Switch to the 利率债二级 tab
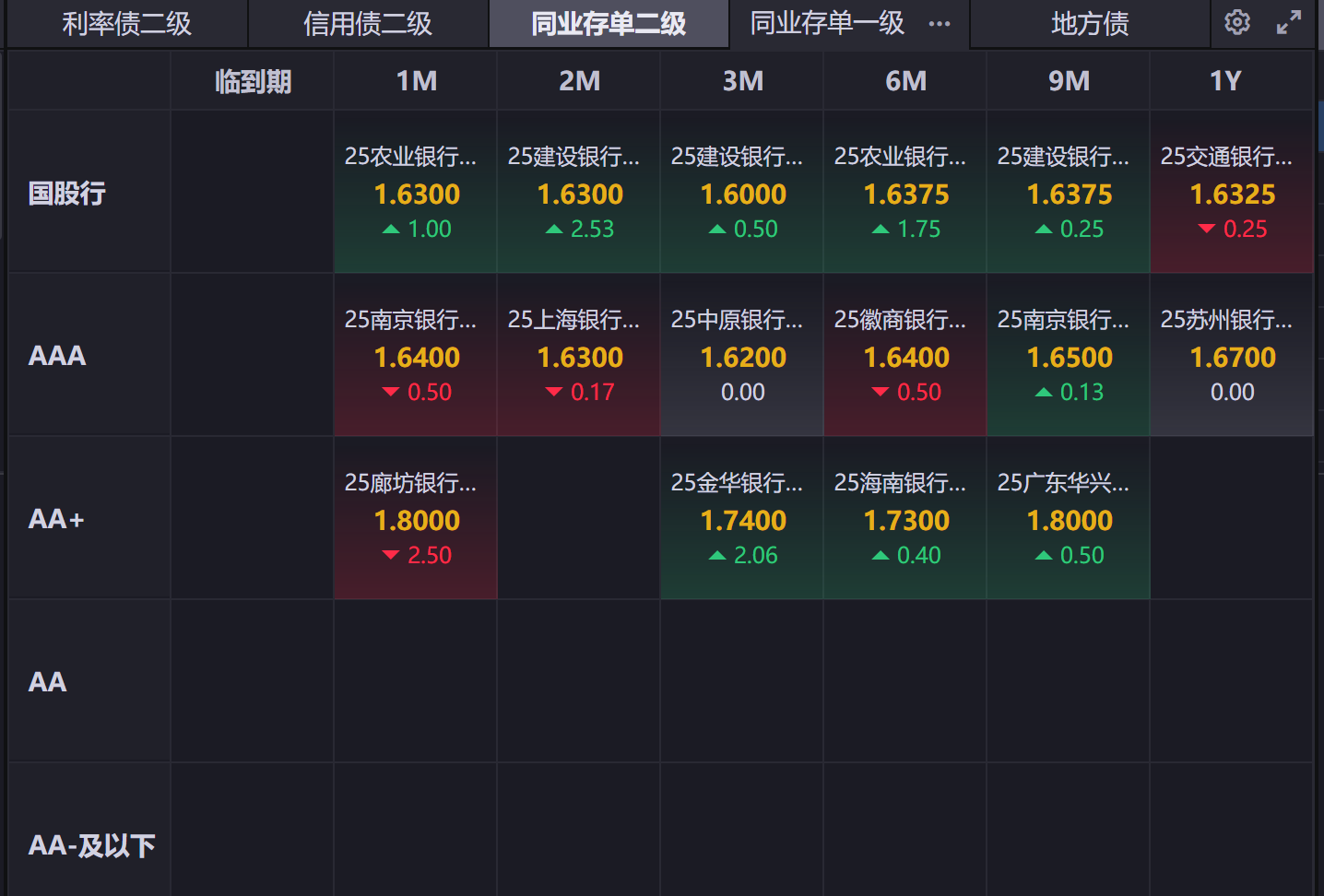 pos(126,24)
